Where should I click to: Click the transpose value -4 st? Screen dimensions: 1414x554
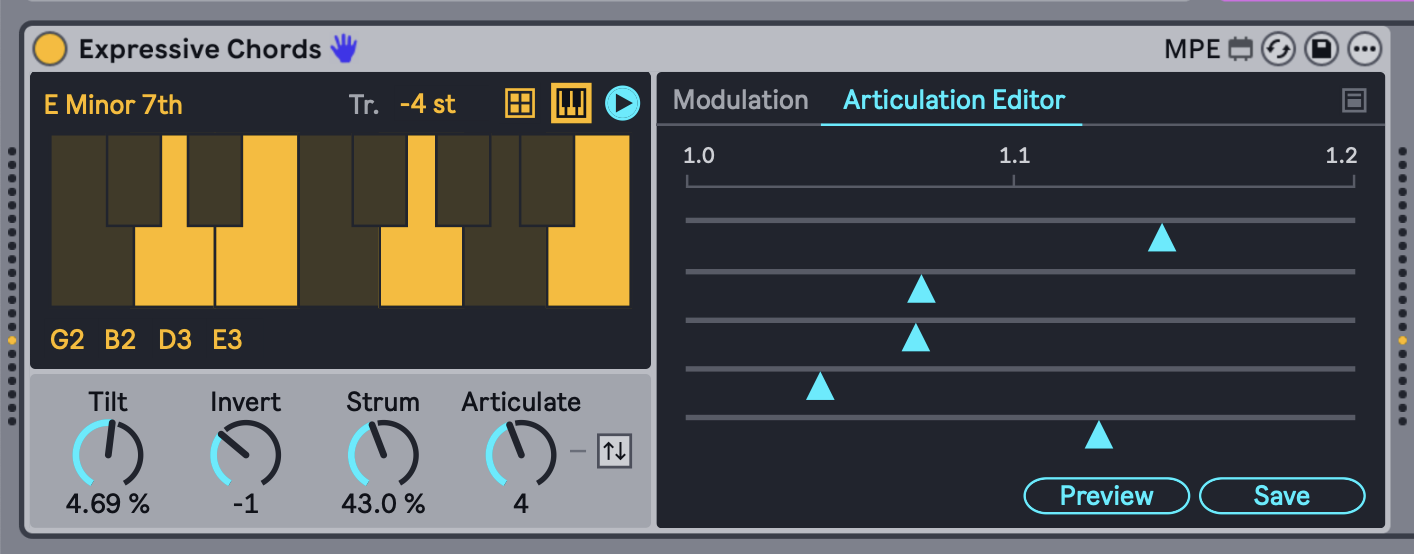pos(427,104)
